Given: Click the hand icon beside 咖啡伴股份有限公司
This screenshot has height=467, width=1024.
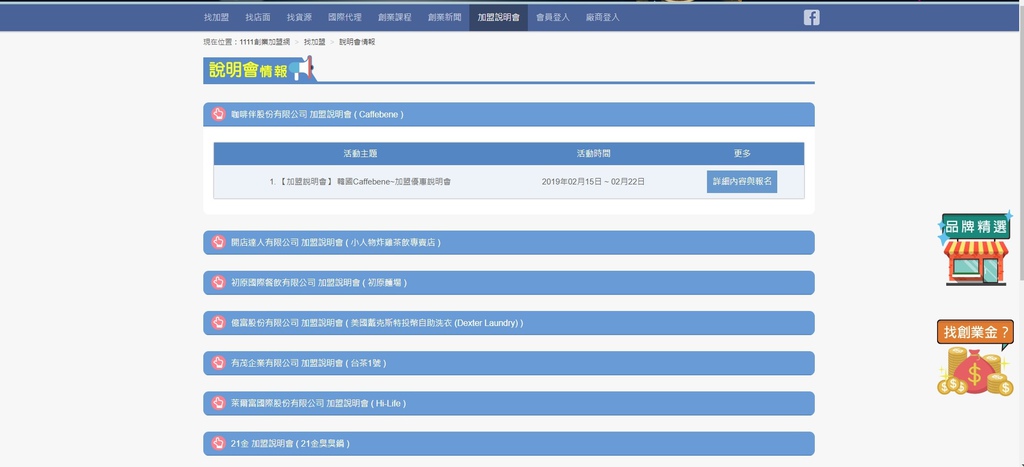Looking at the screenshot, I should coord(218,114).
